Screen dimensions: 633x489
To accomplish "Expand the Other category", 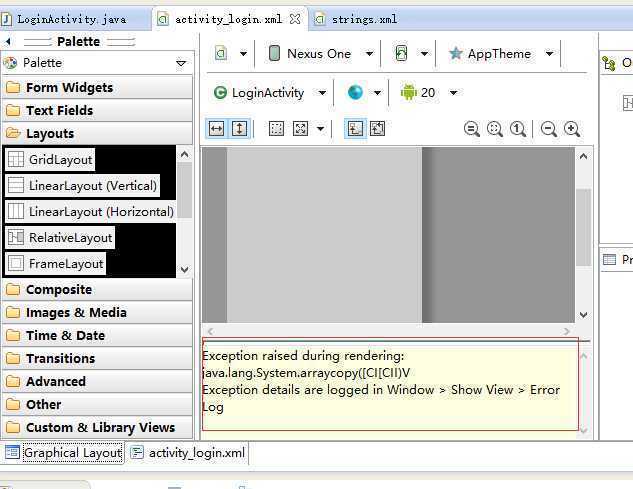I will click(x=97, y=404).
